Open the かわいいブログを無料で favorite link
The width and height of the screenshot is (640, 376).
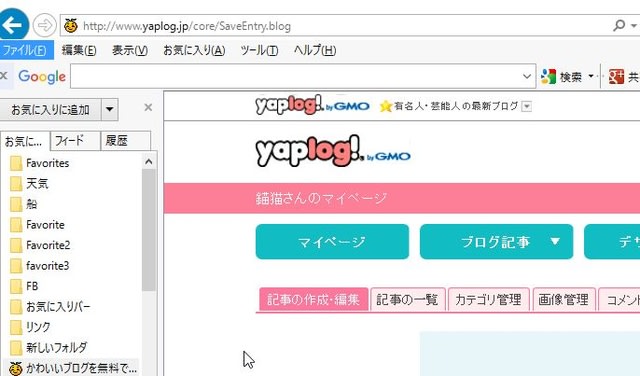pos(73,368)
